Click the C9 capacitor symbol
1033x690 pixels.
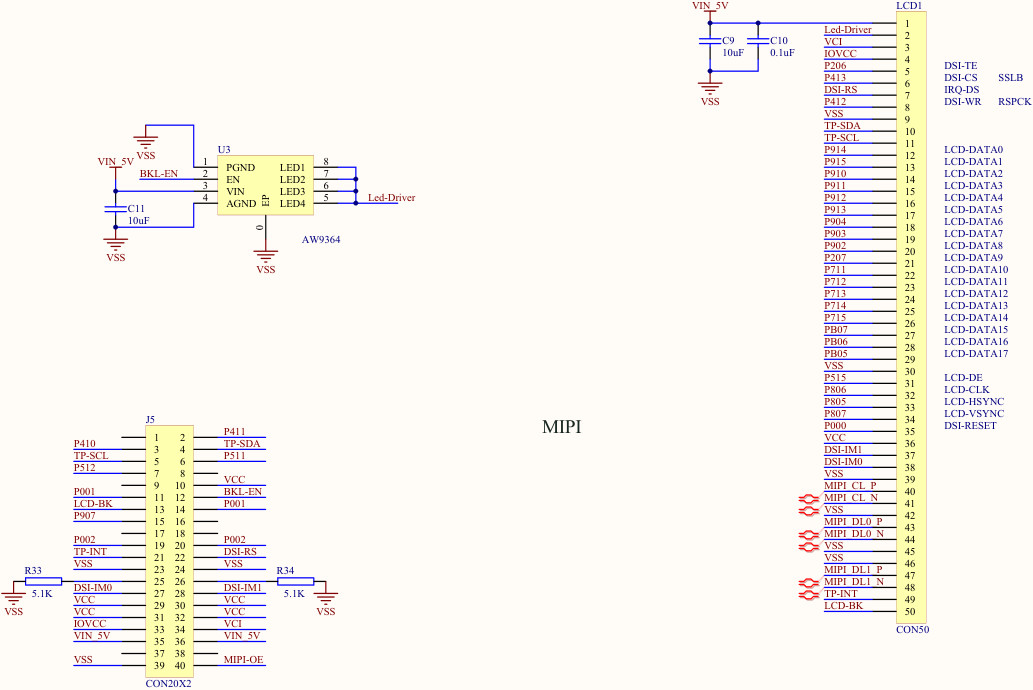[x=709, y=41]
